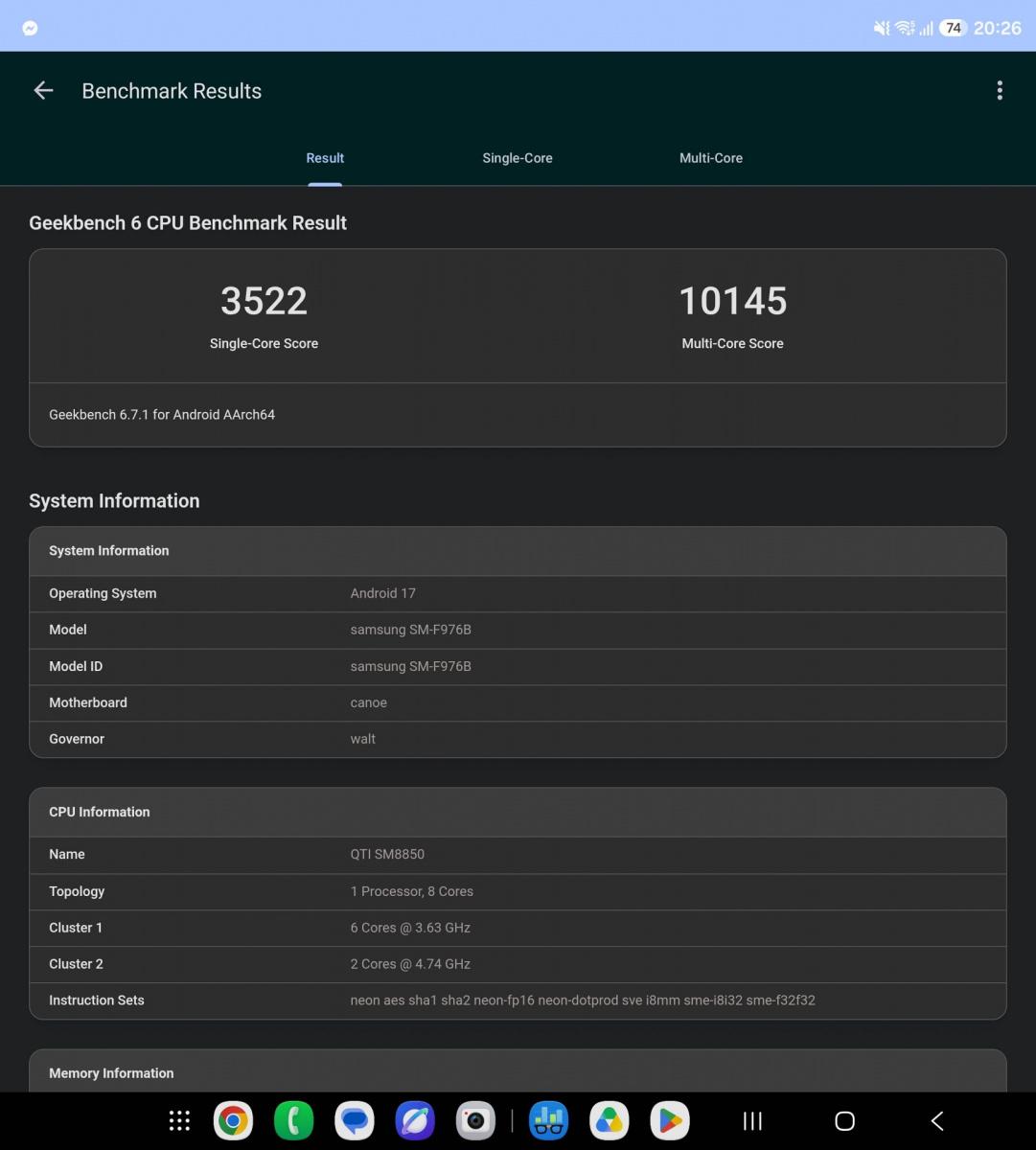Tap the Instruction Sets value list
This screenshot has height=1150, width=1036.
583,1000
